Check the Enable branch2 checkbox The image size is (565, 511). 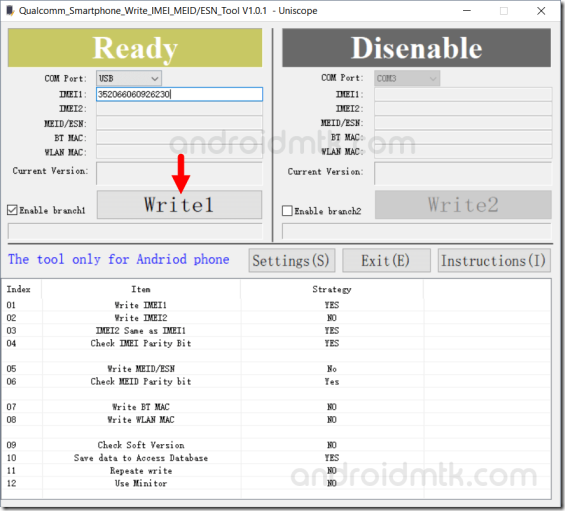pos(287,211)
